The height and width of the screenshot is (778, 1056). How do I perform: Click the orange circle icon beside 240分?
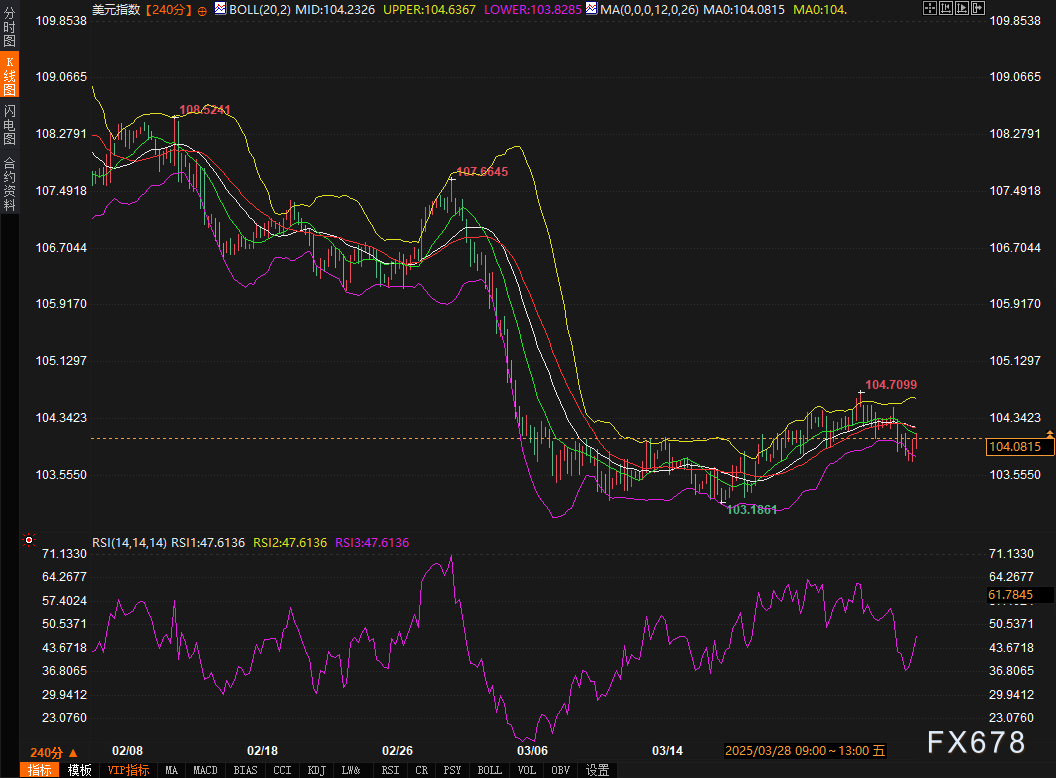[x=203, y=10]
